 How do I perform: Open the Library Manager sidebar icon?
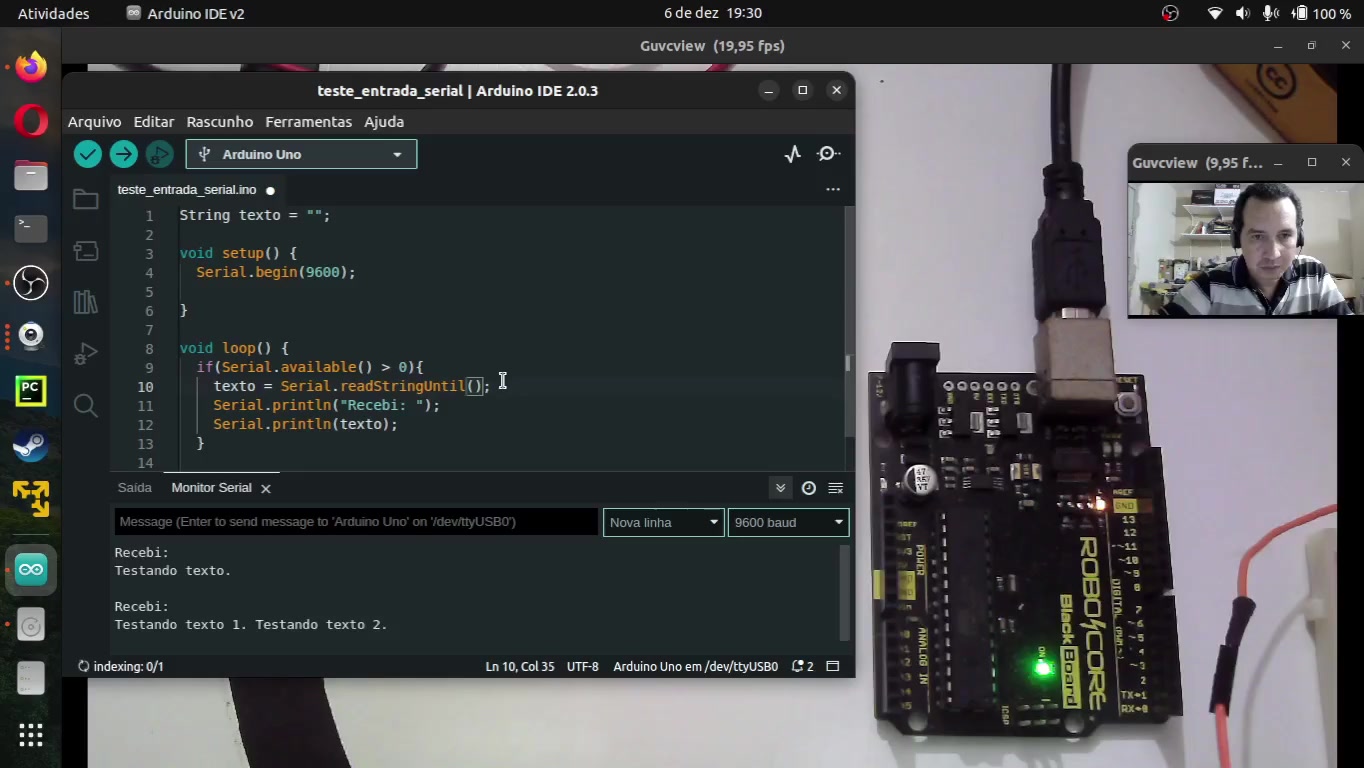click(x=85, y=301)
